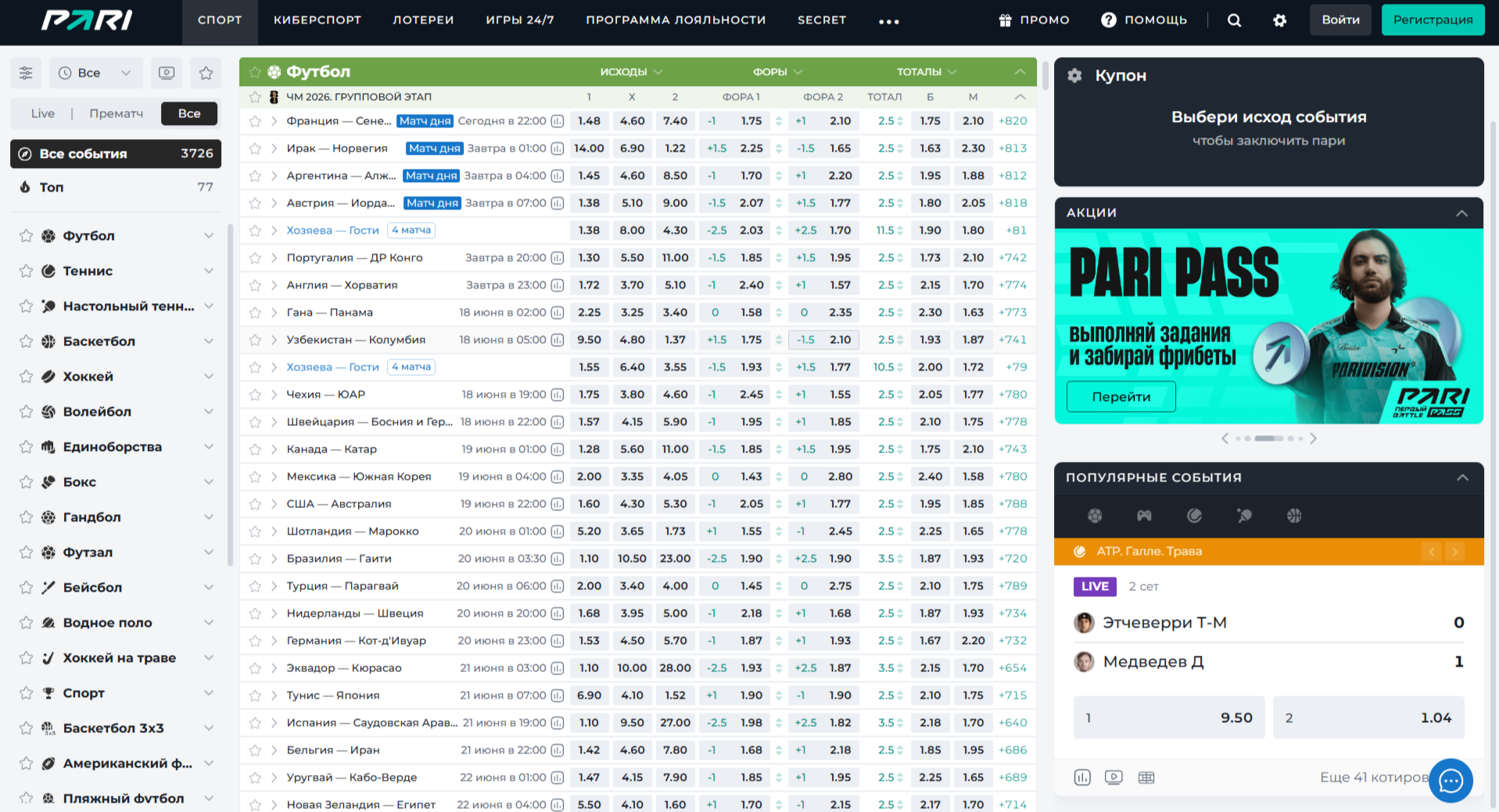
Task: Bet on Этчеверри win at 9.50
Action: tap(1169, 718)
